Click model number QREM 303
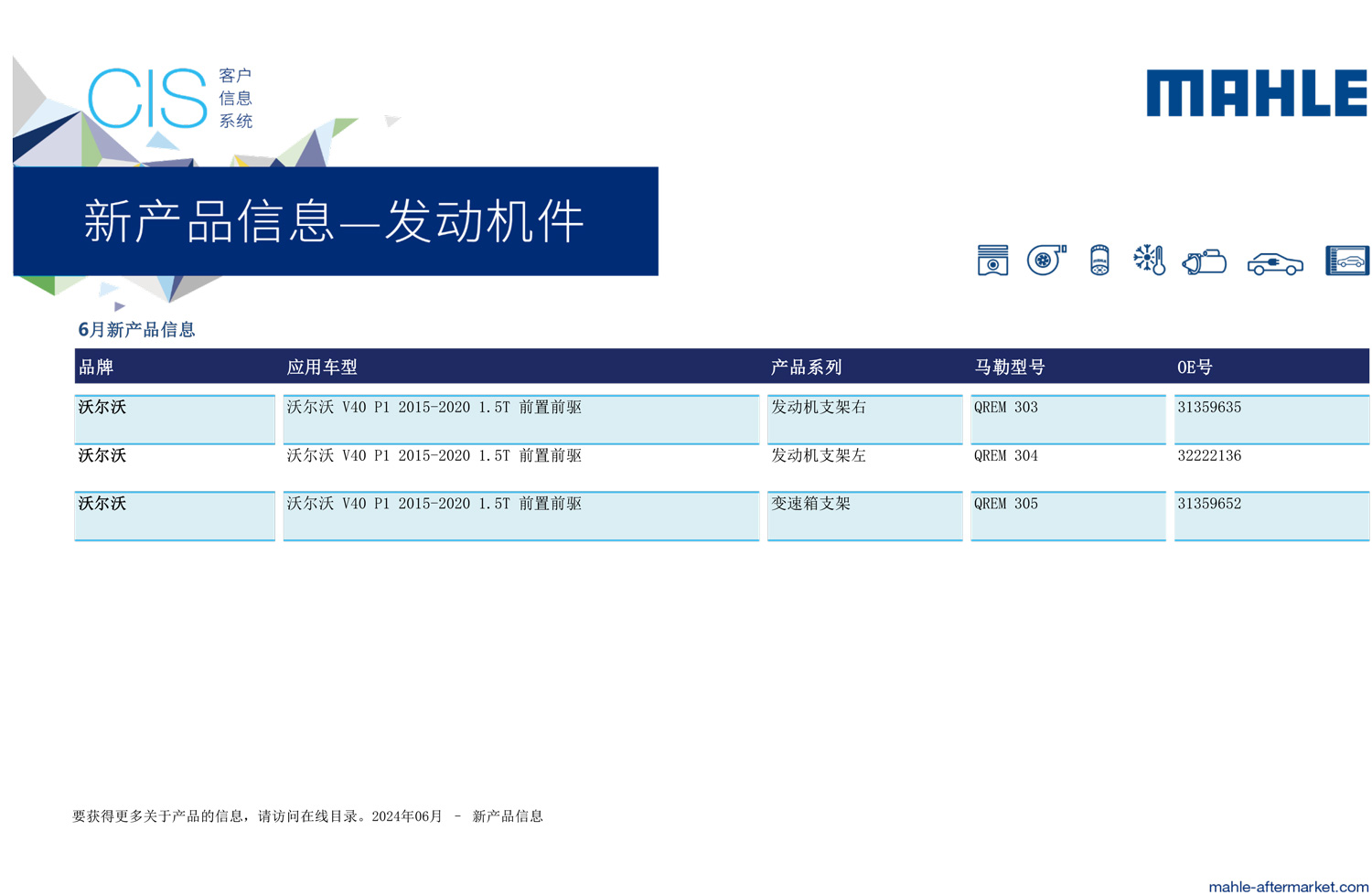This screenshot has width=1372, height=895. click(x=1006, y=408)
